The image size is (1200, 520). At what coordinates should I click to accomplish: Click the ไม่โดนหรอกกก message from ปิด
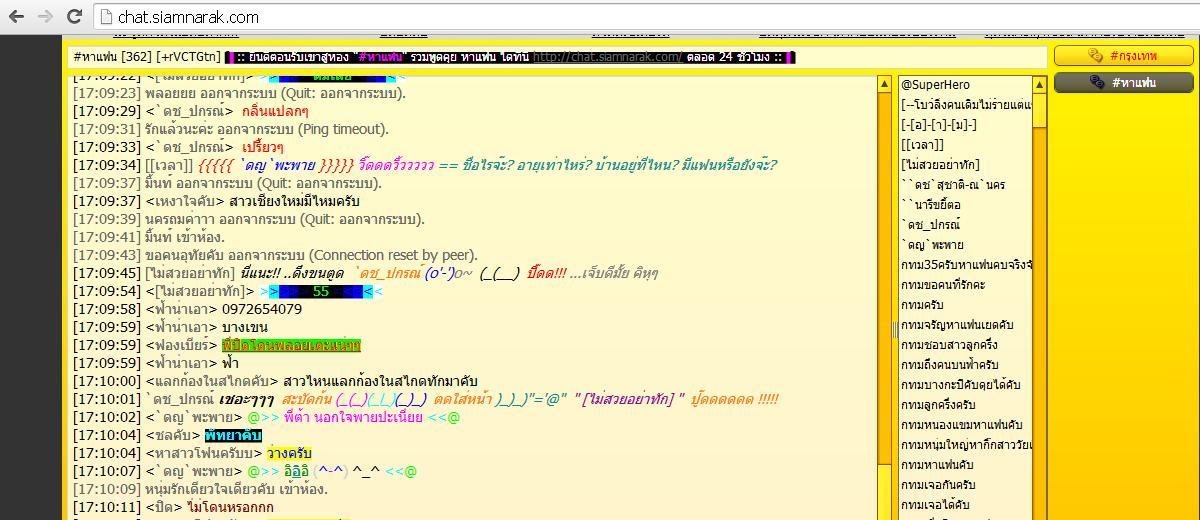tap(232, 507)
